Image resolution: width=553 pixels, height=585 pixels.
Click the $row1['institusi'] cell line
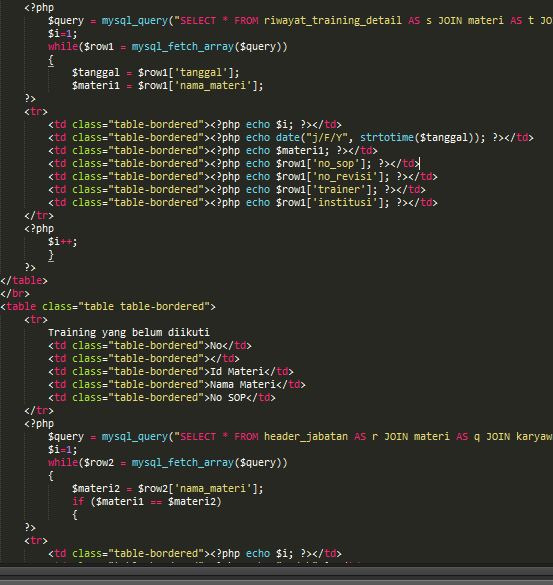click(243, 203)
